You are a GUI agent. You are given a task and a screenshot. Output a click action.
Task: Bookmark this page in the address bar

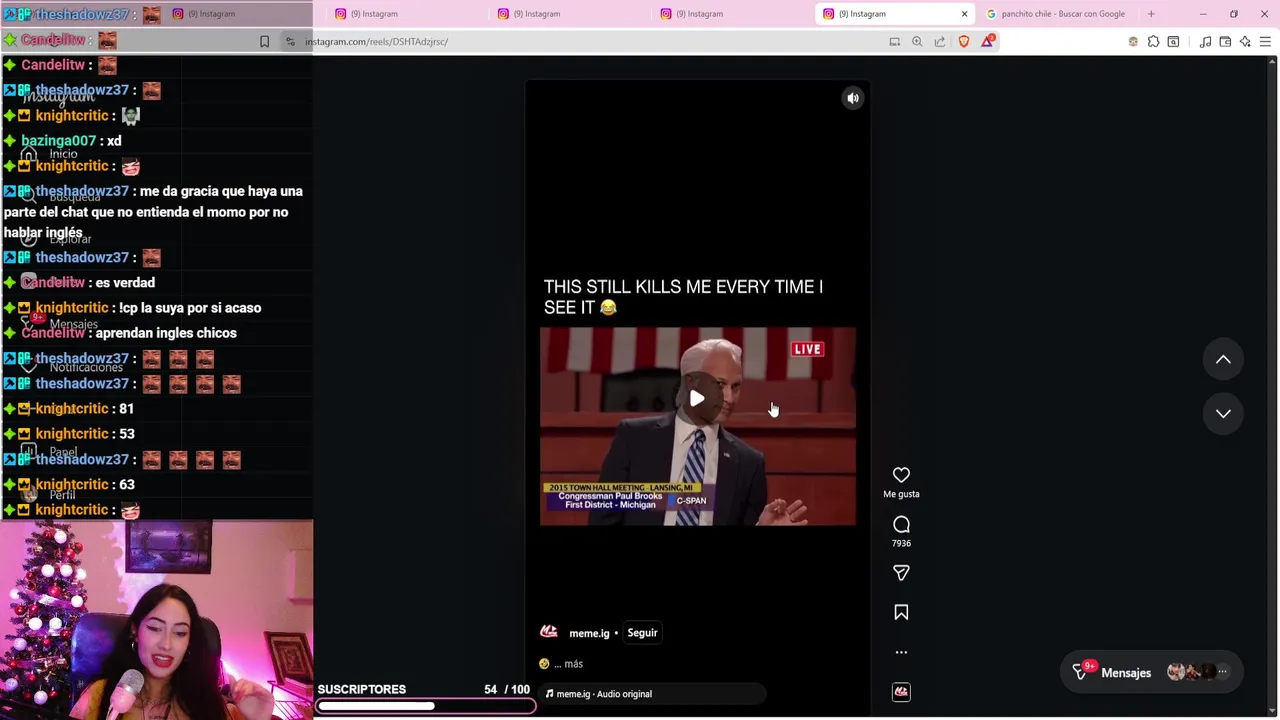tap(264, 41)
